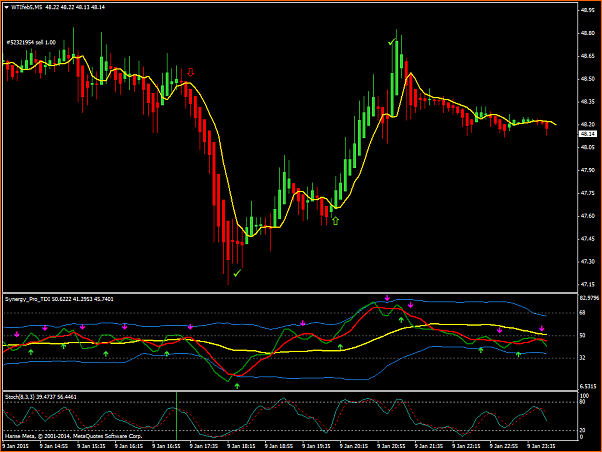The height and width of the screenshot is (452, 602).
Task: Click the current price tag 48.14
Action: pos(588,134)
